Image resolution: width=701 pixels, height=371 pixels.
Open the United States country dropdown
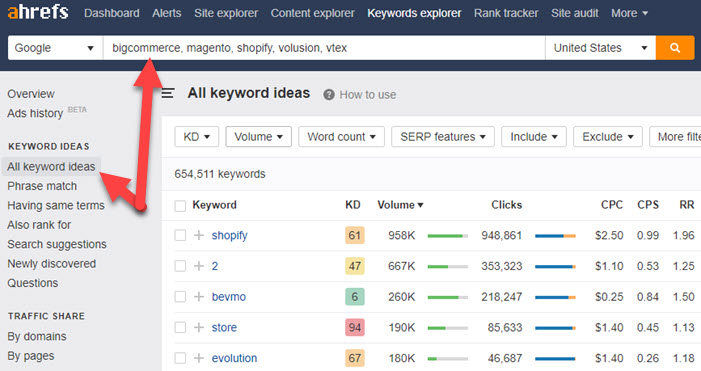point(600,48)
